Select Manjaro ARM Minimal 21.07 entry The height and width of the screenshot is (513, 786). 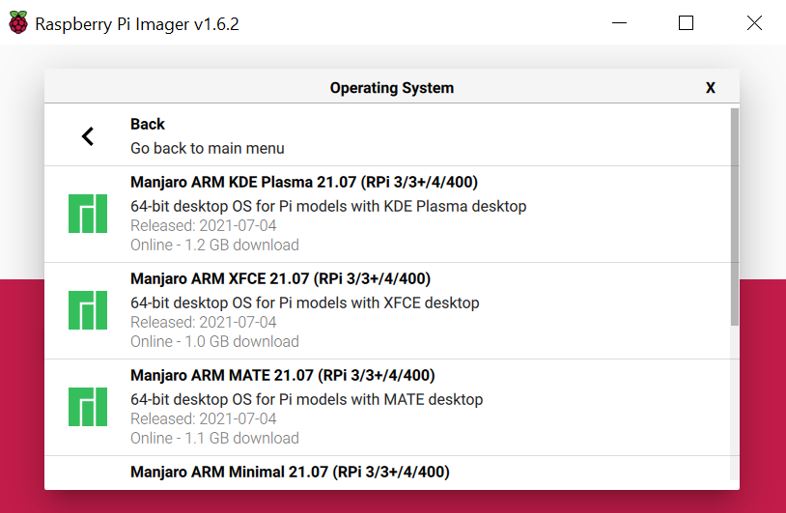289,472
